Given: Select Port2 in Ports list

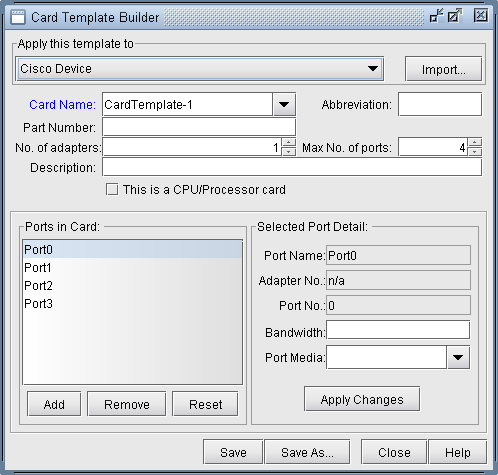Looking at the screenshot, I should pyautogui.click(x=132, y=286).
